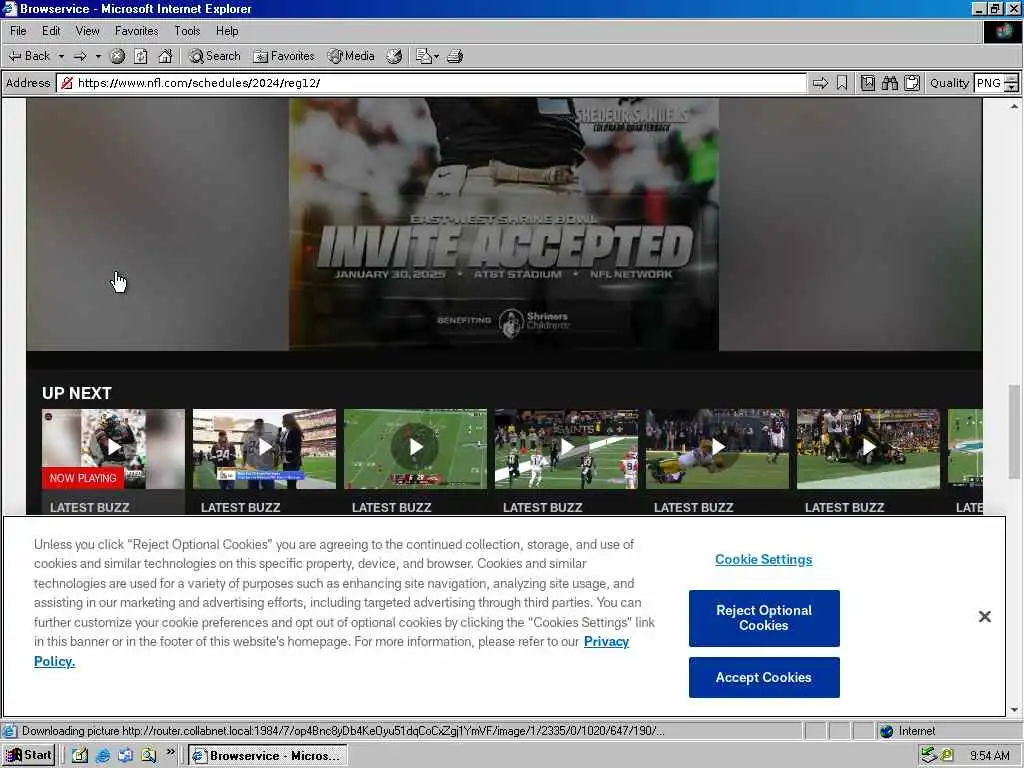
Task: Launch Internet Explorer from quick launch
Action: coord(103,756)
